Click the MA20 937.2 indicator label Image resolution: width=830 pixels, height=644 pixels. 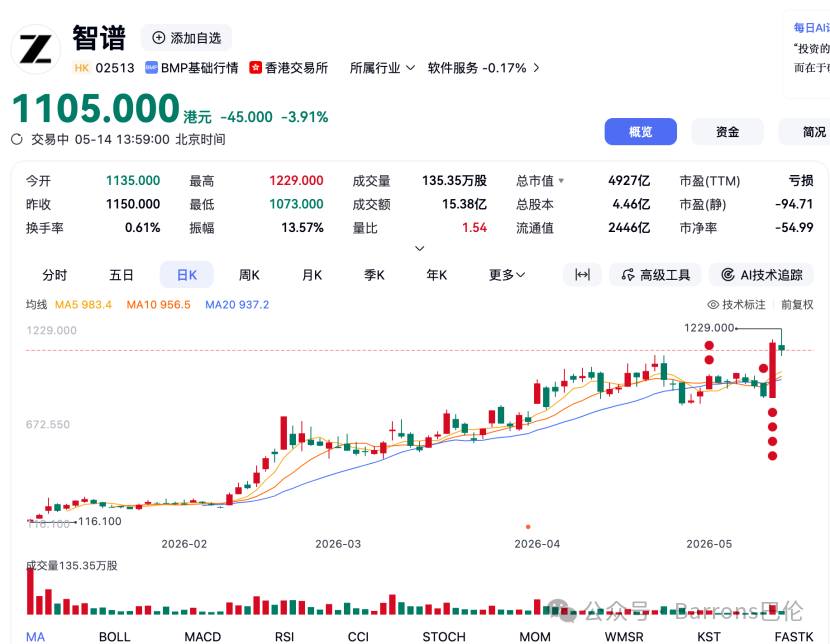point(237,305)
